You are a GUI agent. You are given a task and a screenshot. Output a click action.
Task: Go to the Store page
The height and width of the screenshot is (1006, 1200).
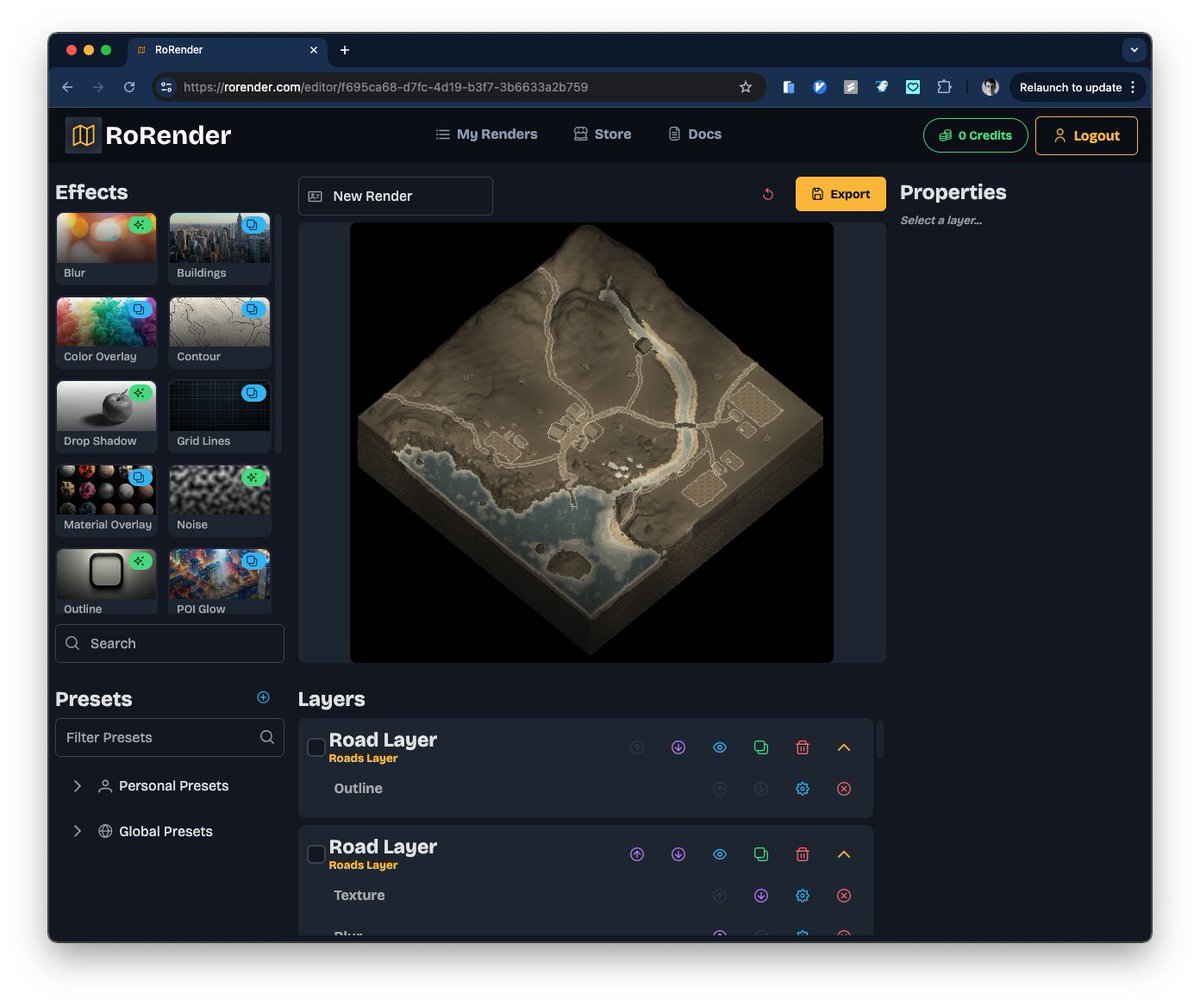coord(602,134)
